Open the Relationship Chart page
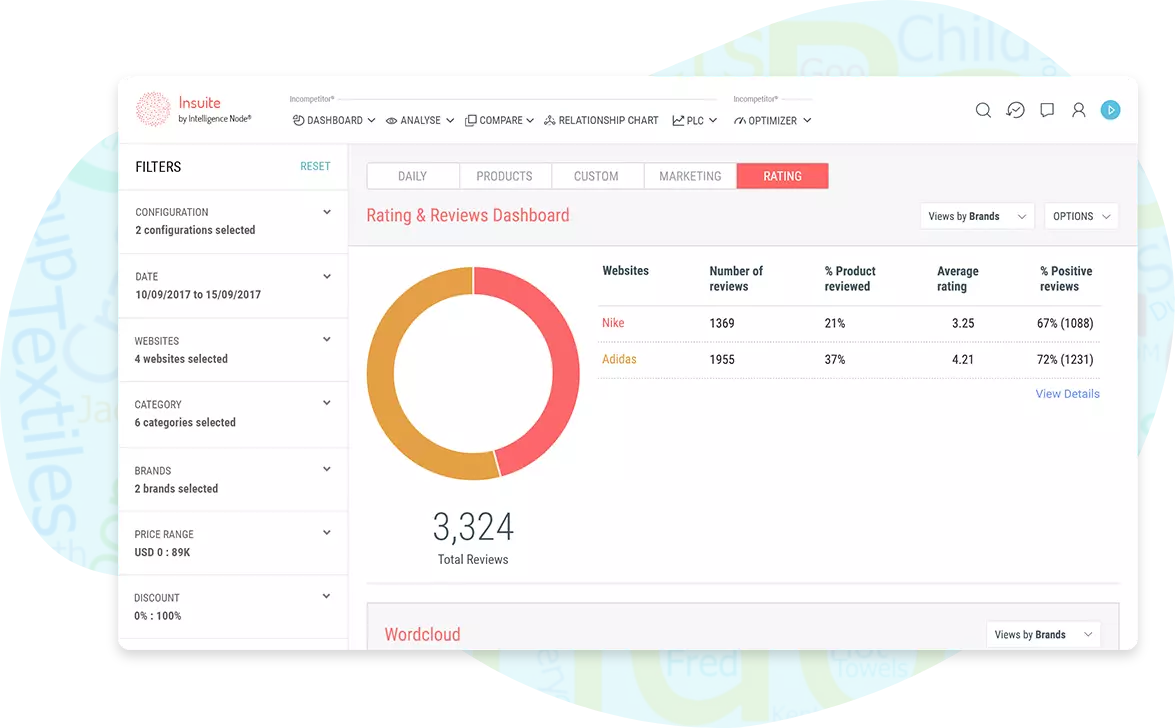 pyautogui.click(x=601, y=120)
